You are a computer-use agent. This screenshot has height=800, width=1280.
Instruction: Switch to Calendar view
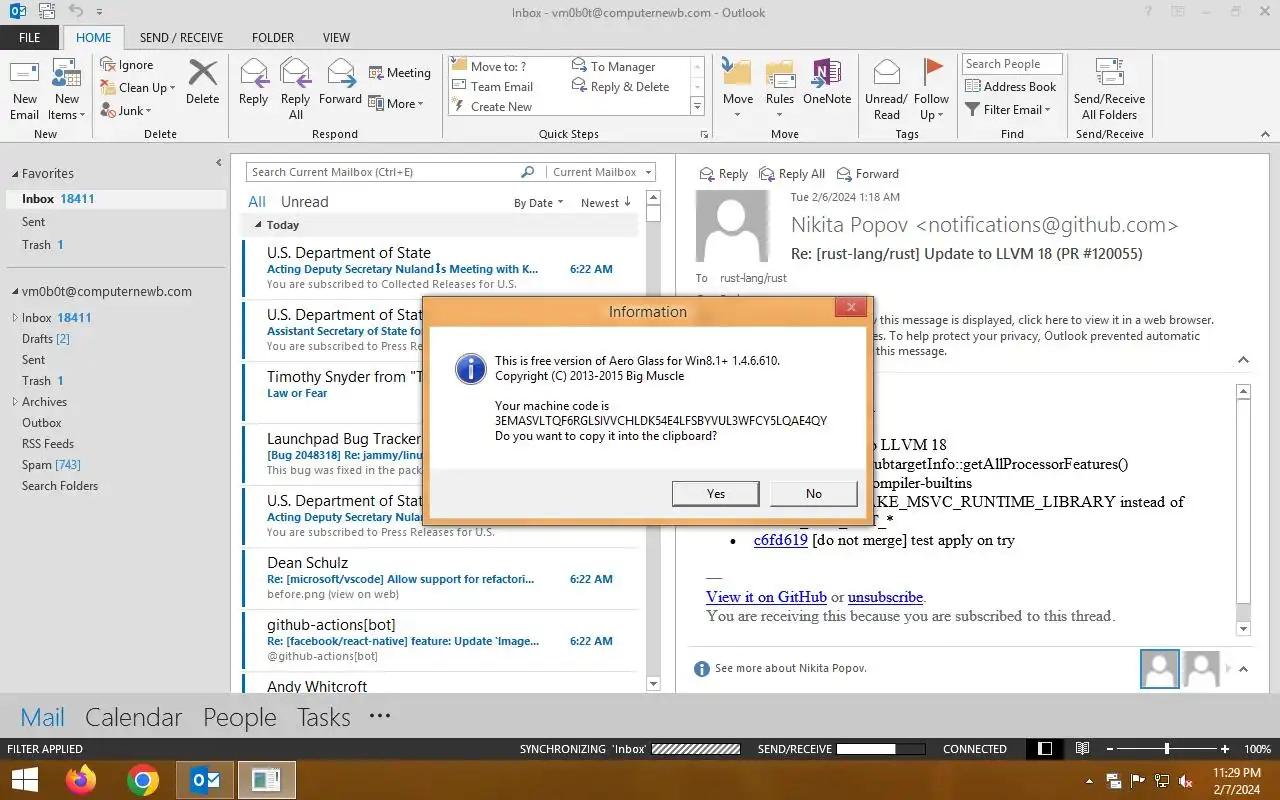tap(133, 717)
